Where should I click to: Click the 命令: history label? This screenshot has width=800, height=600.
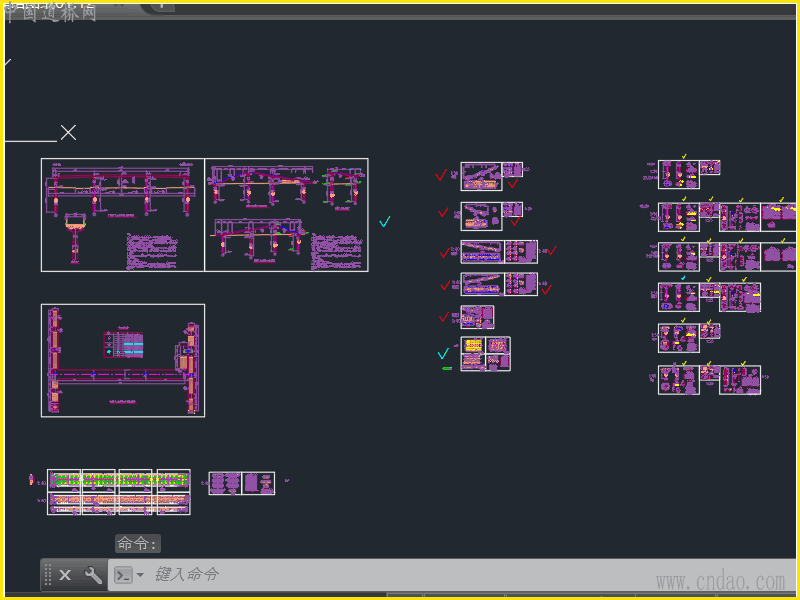click(x=138, y=543)
